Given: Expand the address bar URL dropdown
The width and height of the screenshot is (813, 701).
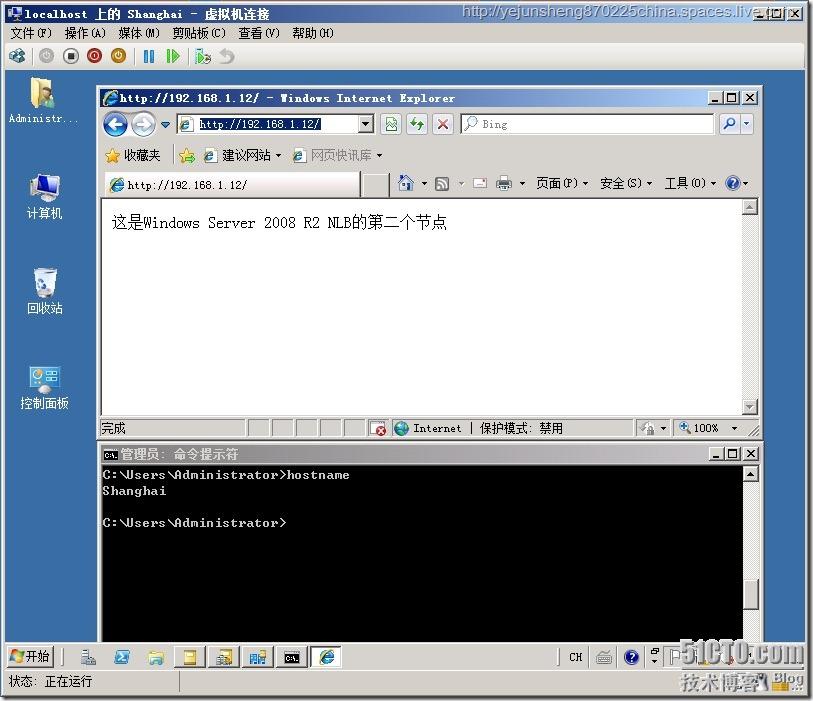Looking at the screenshot, I should pos(366,124).
